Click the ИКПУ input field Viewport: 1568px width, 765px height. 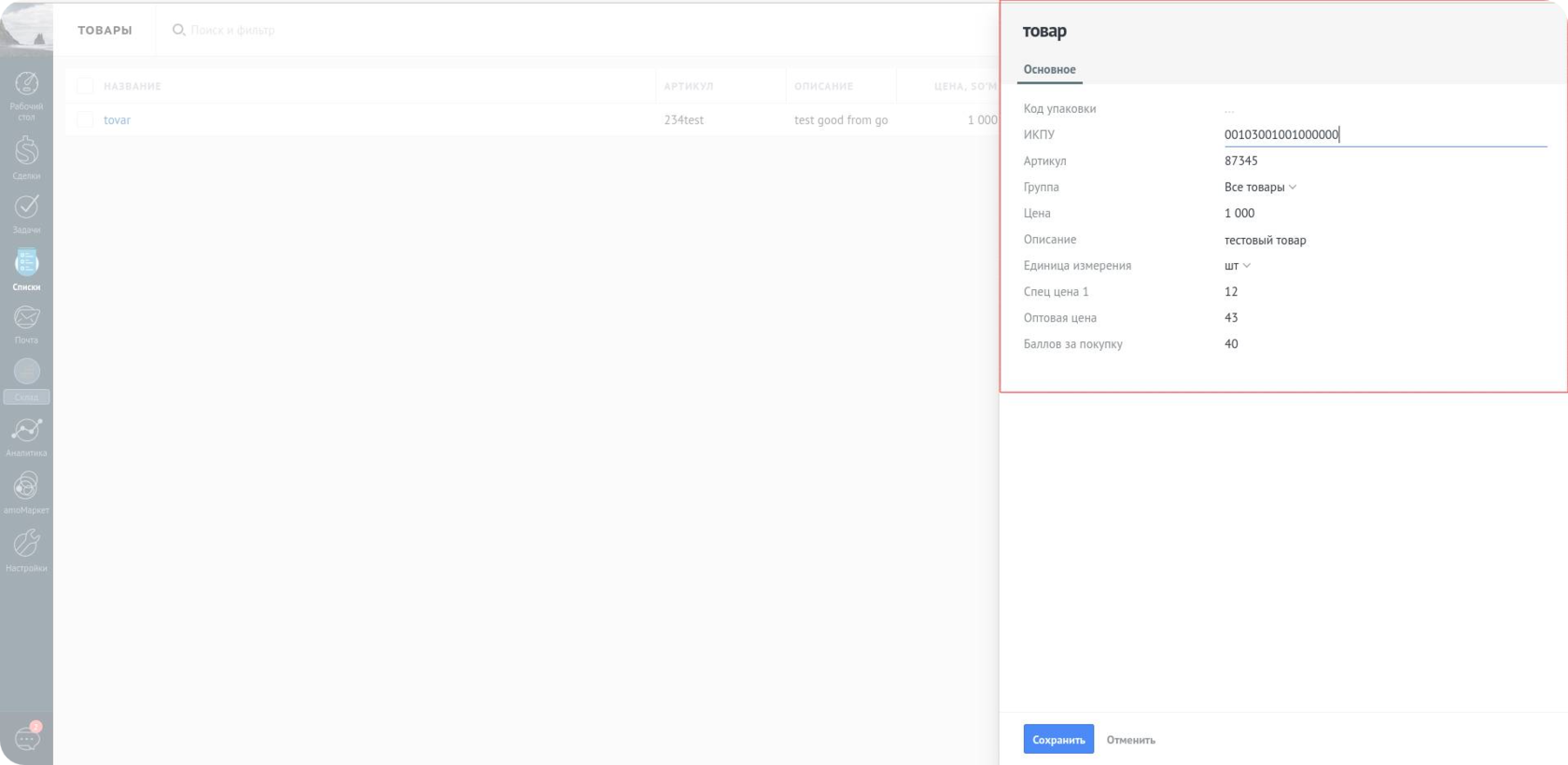click(1384, 135)
